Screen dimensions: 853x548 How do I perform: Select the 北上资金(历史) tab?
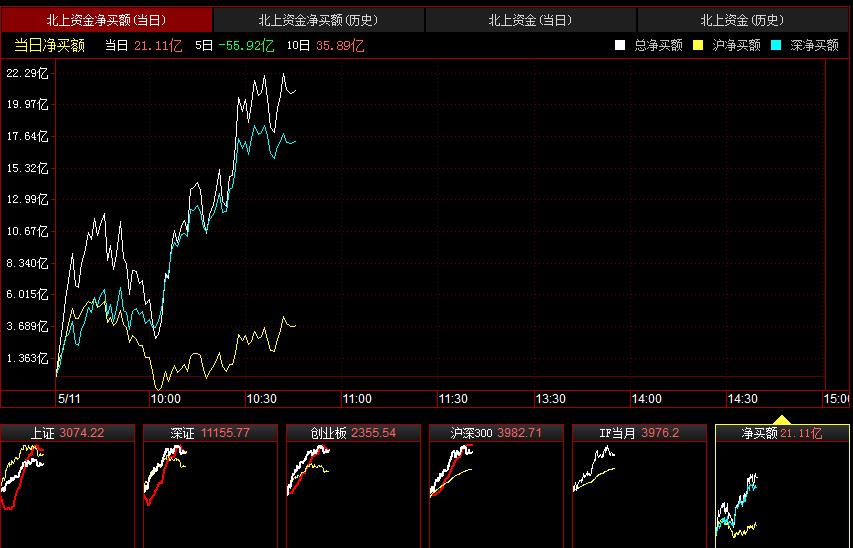point(742,20)
